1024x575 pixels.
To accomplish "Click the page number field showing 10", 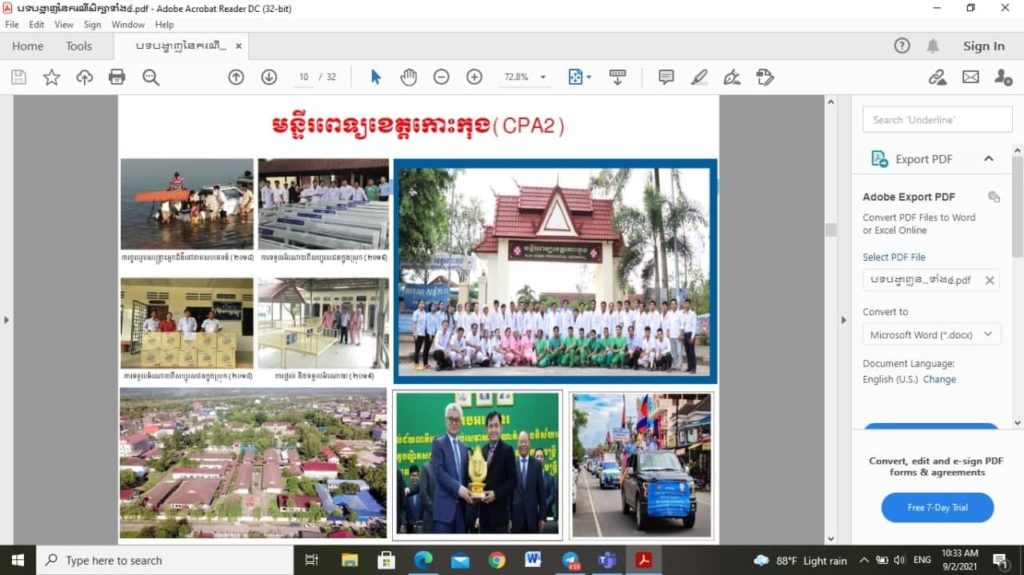I will [304, 77].
